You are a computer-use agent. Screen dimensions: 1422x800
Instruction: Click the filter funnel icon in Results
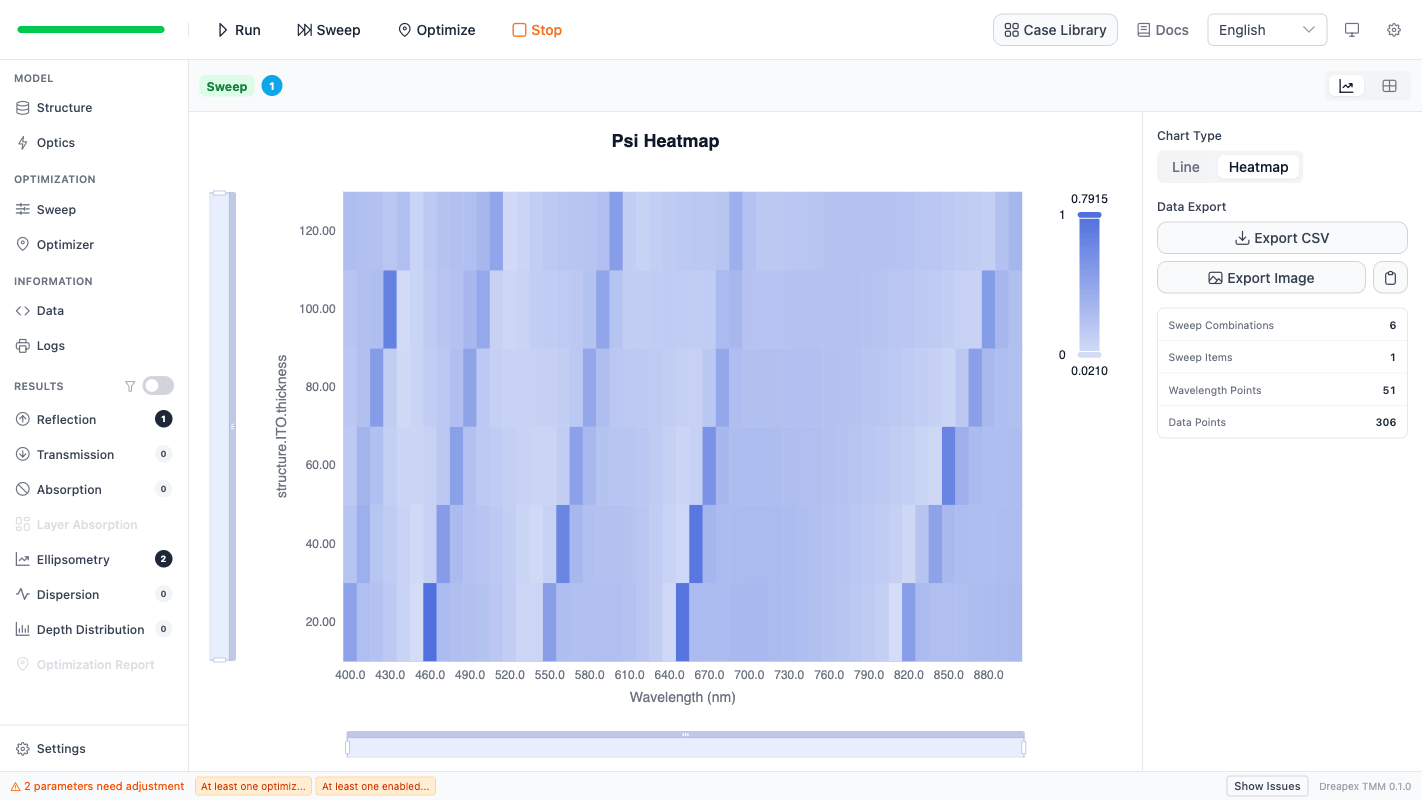130,386
